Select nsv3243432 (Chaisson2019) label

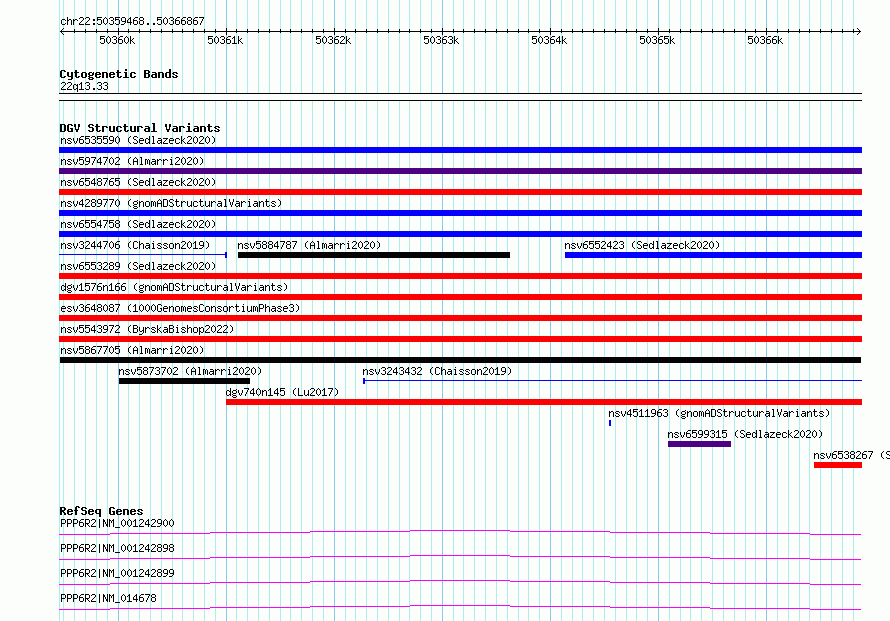[x=437, y=371]
